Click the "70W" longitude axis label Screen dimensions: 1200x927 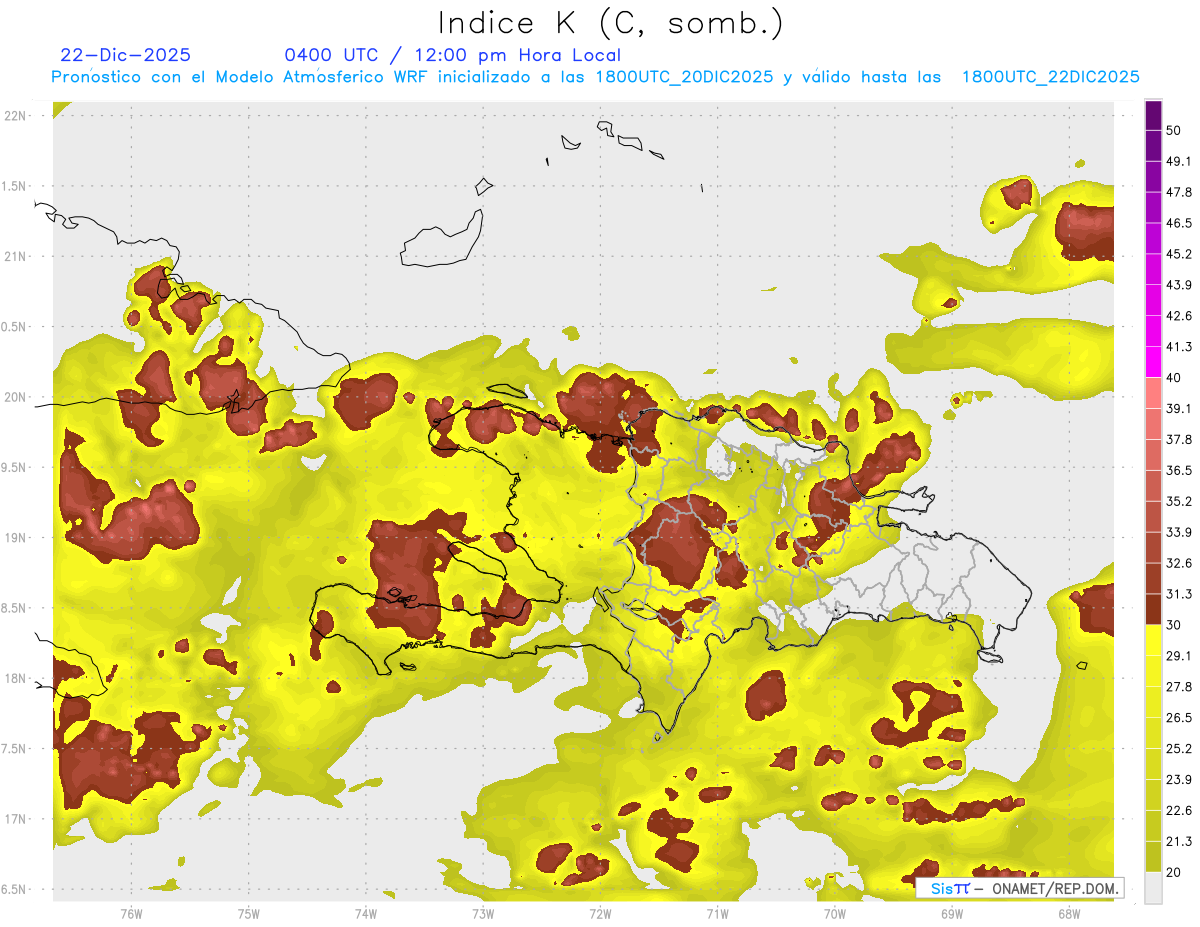tap(835, 914)
